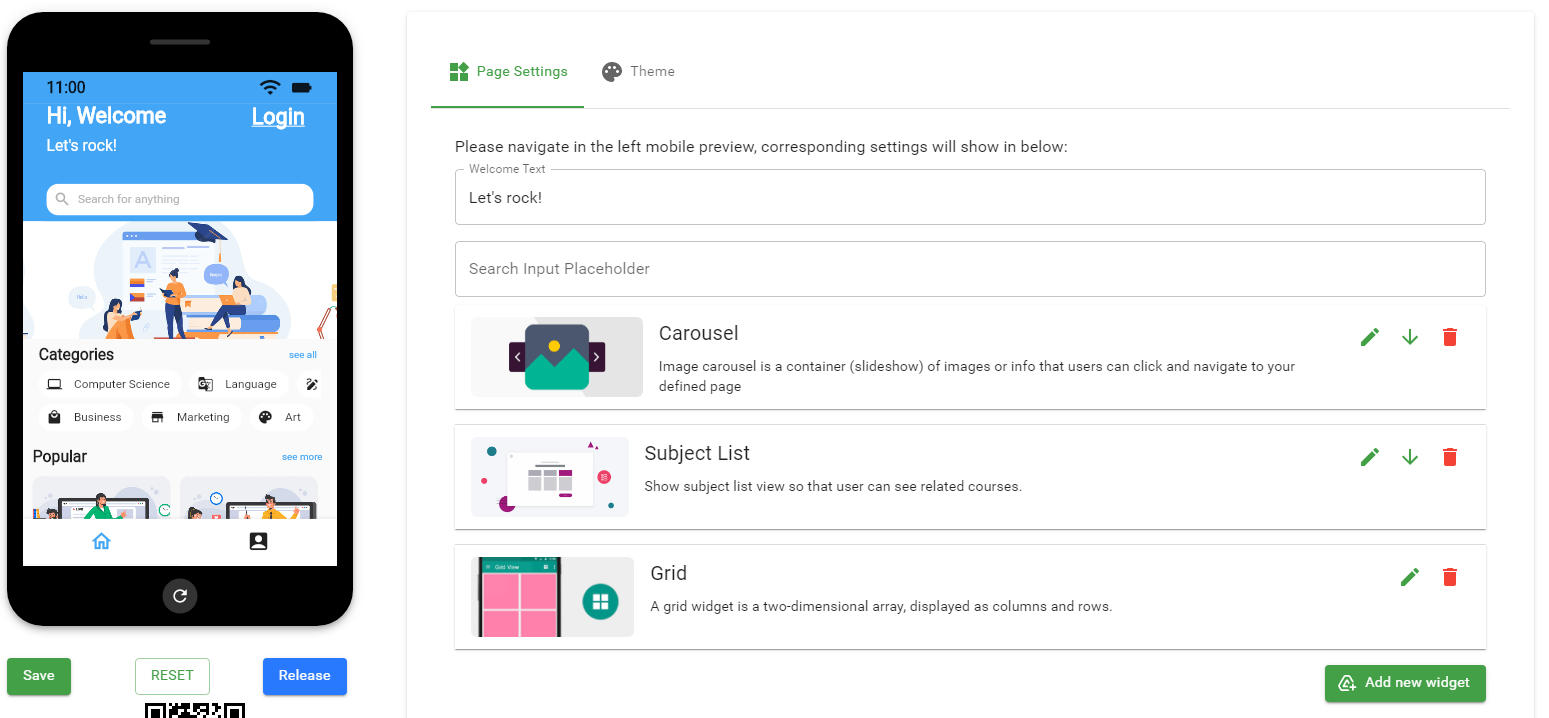Select the Page Settings tab

(x=508, y=72)
